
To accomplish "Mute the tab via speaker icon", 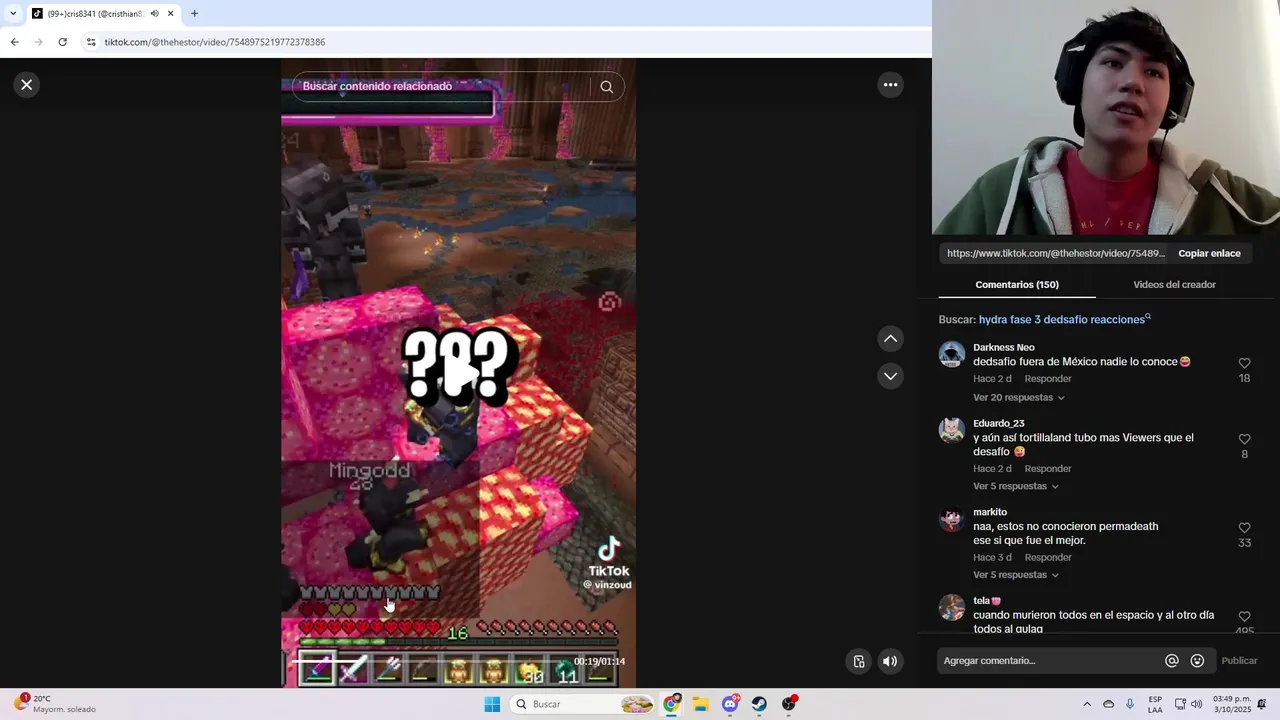I will point(154,14).
